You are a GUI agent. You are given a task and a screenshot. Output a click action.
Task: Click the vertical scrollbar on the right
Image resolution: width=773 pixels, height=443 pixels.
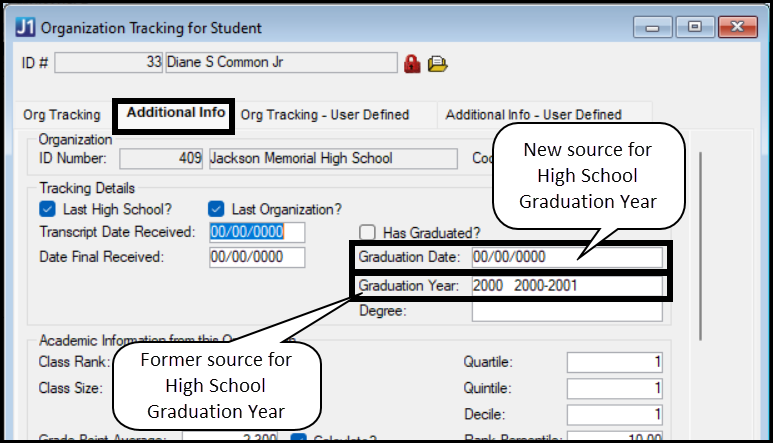[701, 246]
